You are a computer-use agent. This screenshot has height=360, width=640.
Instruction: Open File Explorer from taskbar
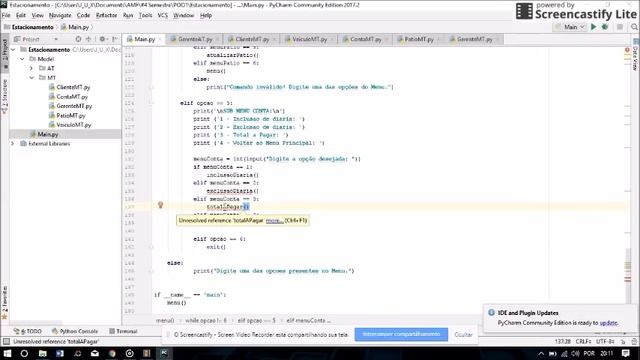(x=42, y=353)
